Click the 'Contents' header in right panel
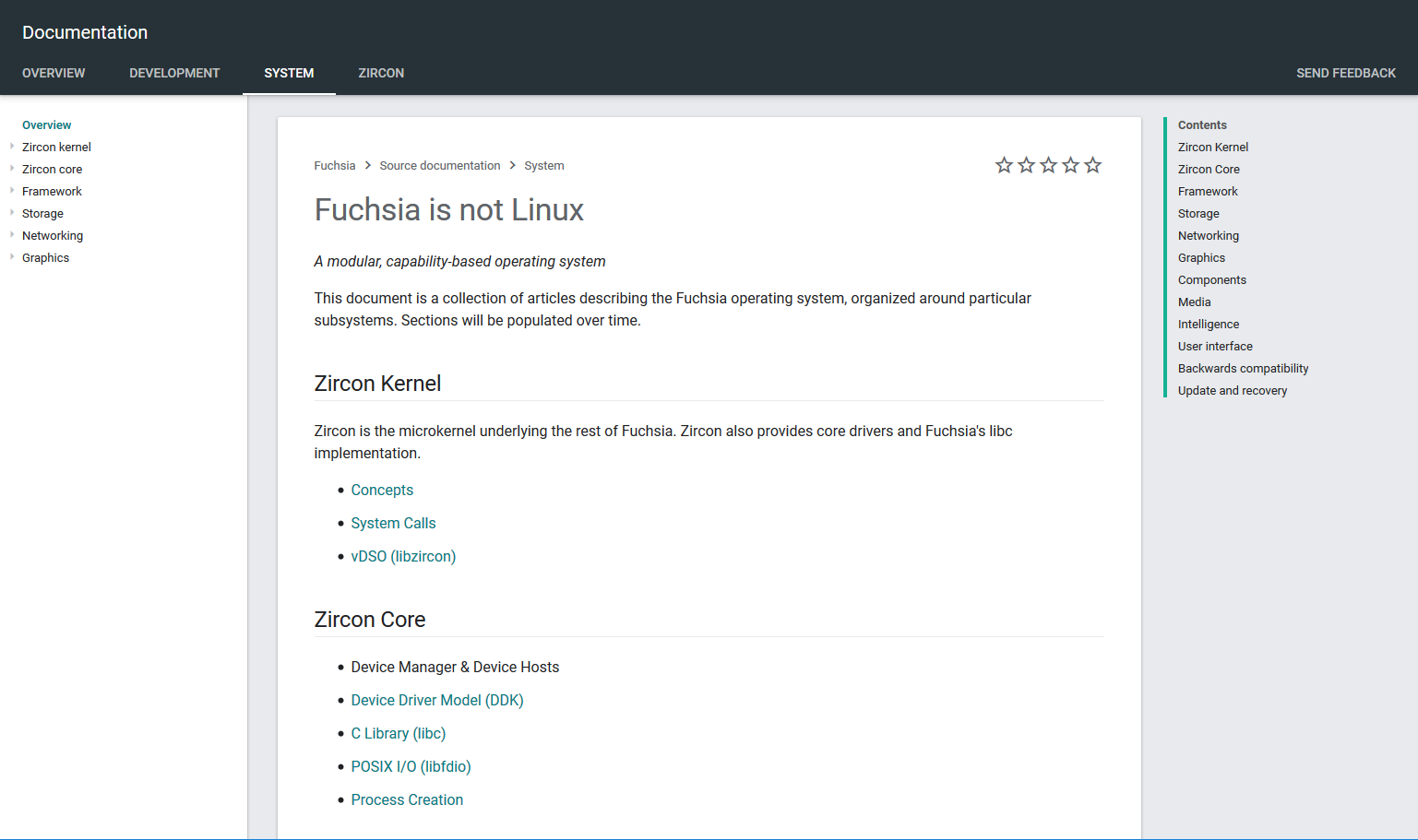 click(1202, 125)
